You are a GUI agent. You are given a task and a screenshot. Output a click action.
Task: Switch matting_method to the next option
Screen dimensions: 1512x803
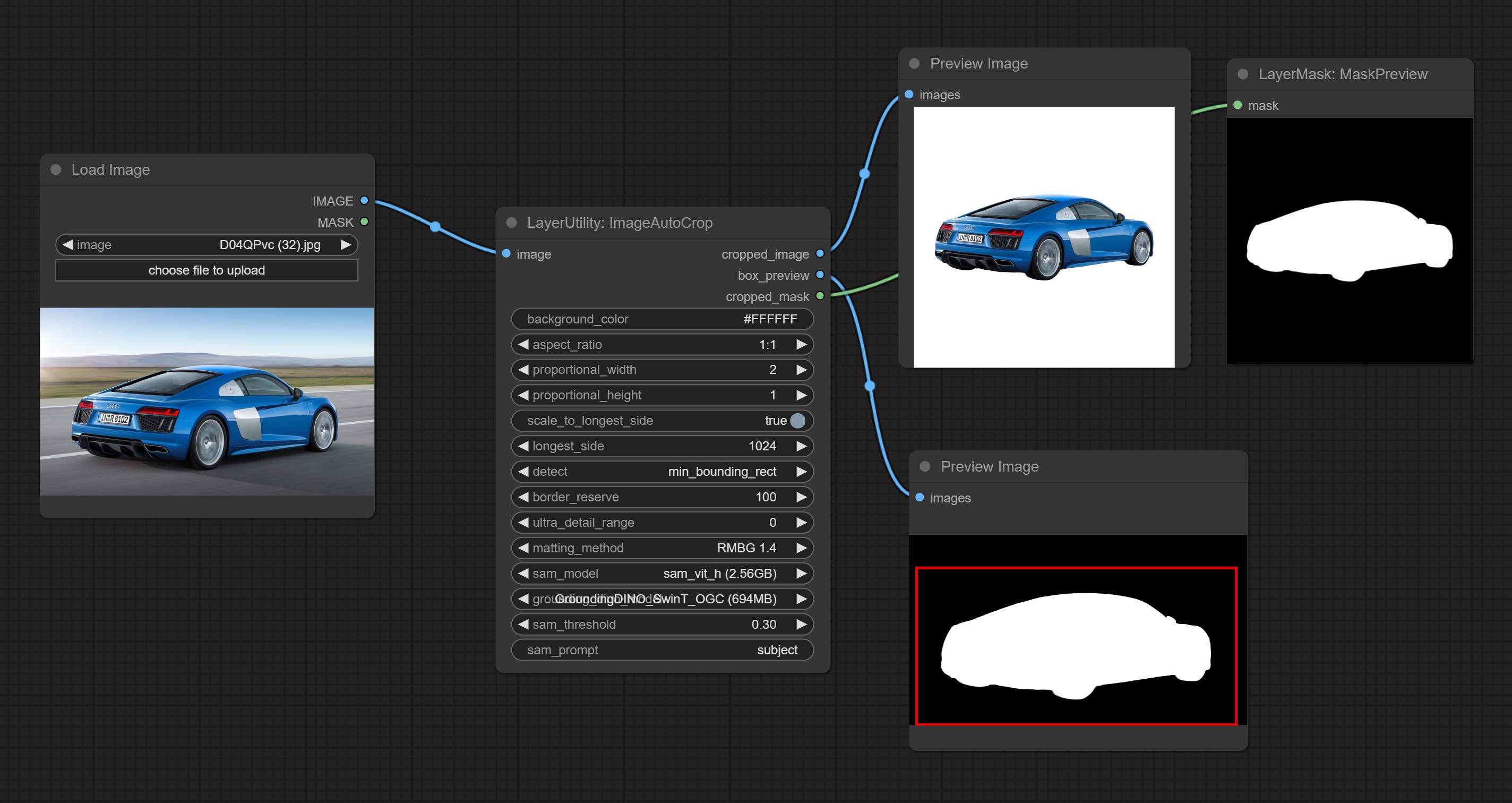pos(801,548)
